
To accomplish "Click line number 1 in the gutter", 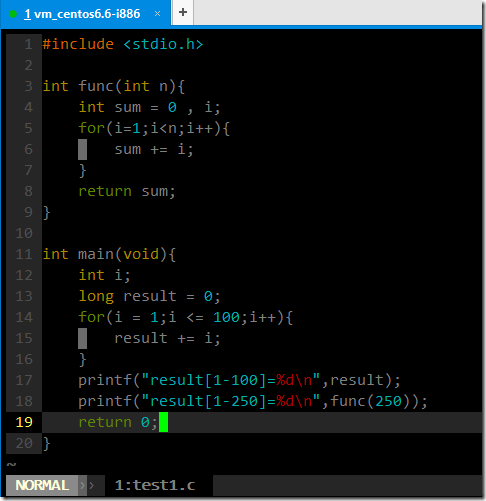I will coord(28,44).
